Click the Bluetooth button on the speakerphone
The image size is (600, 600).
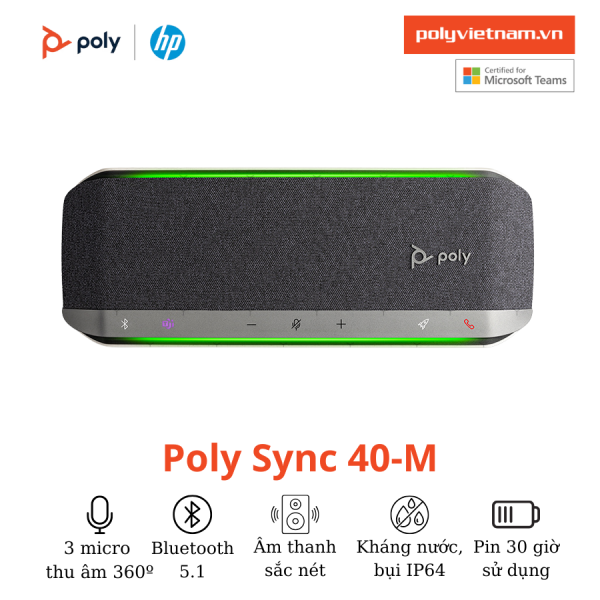click(x=125, y=324)
